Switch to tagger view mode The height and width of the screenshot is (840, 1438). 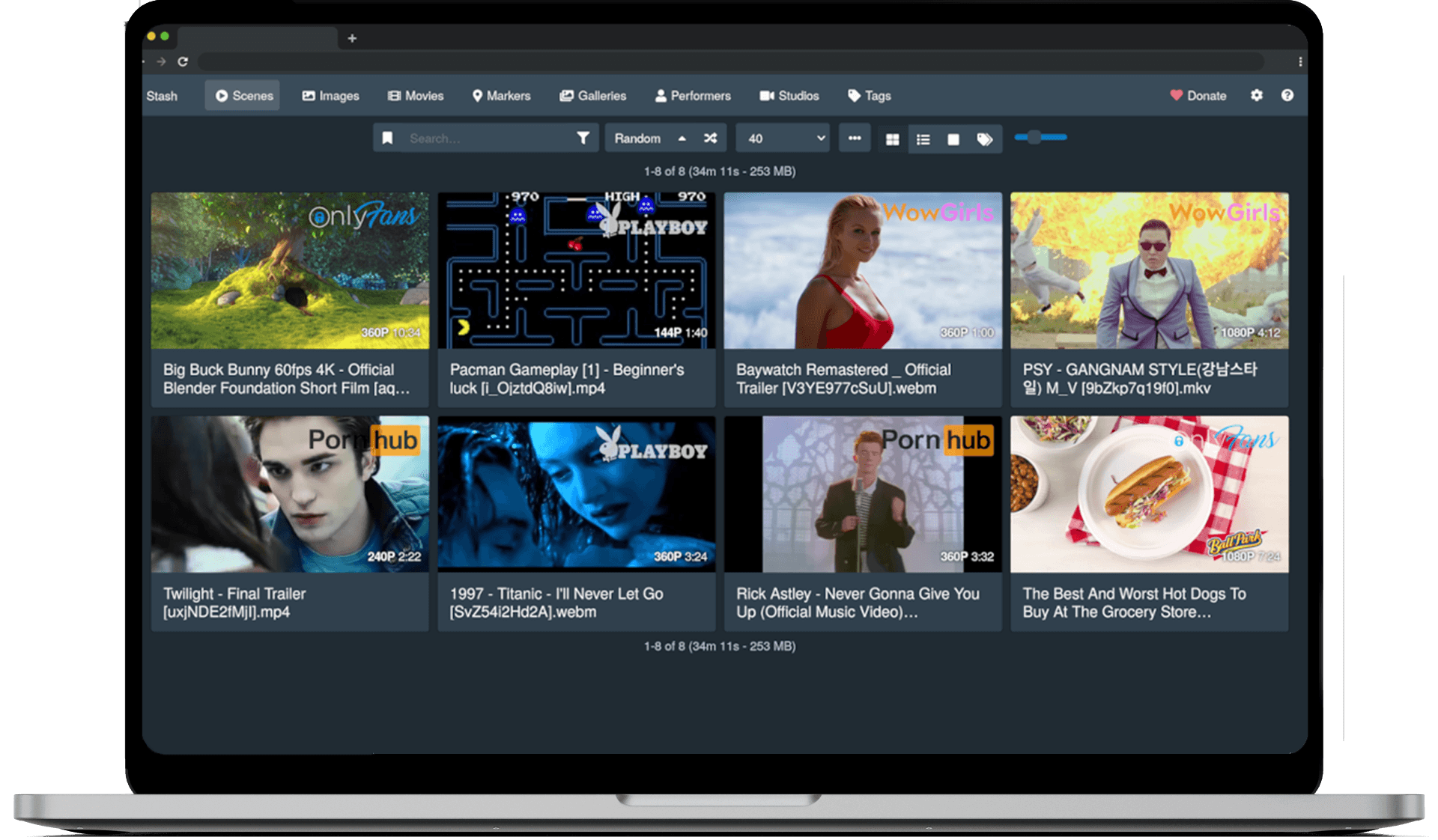pyautogui.click(x=985, y=139)
